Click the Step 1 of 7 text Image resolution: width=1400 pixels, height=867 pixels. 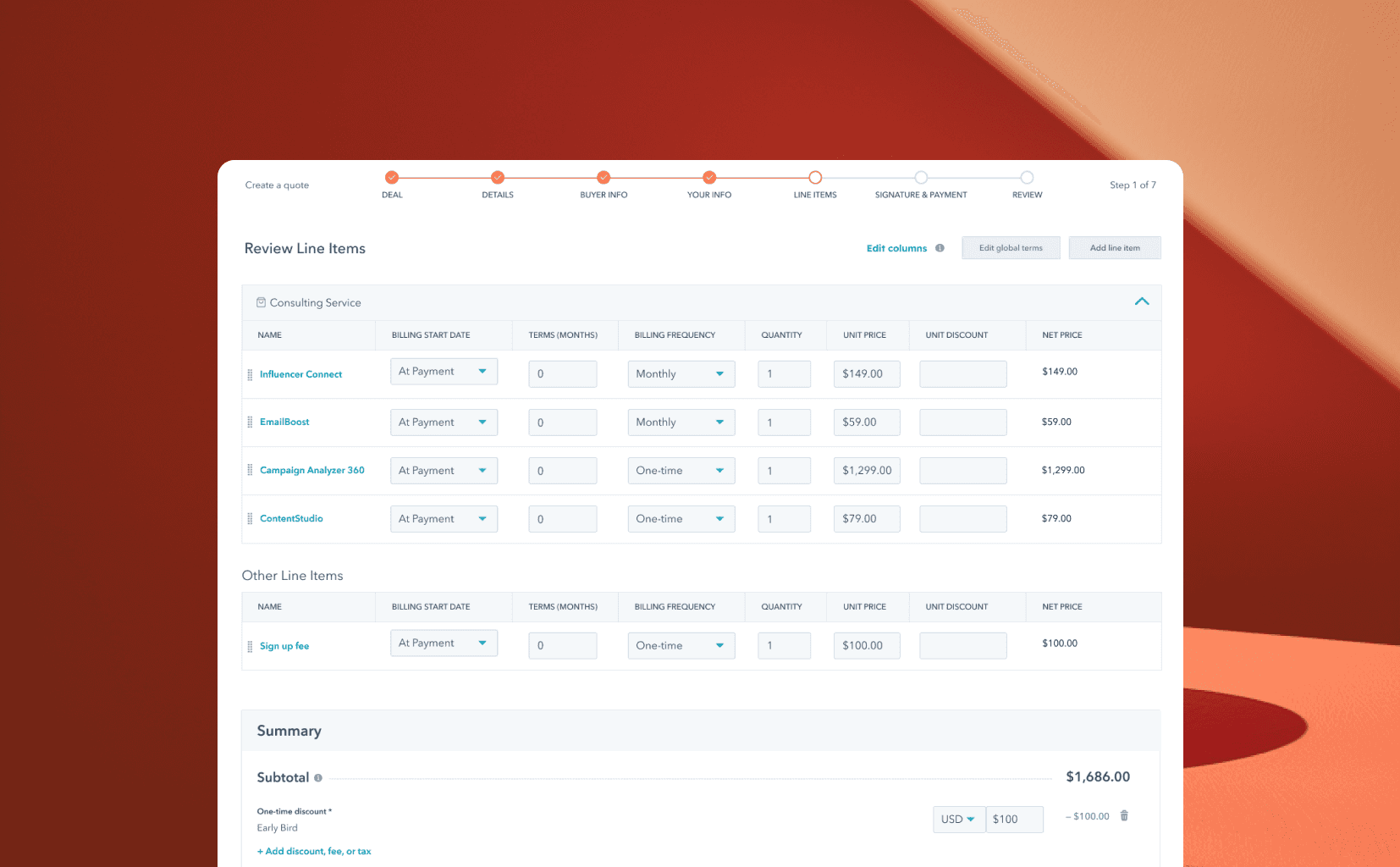point(1133,185)
